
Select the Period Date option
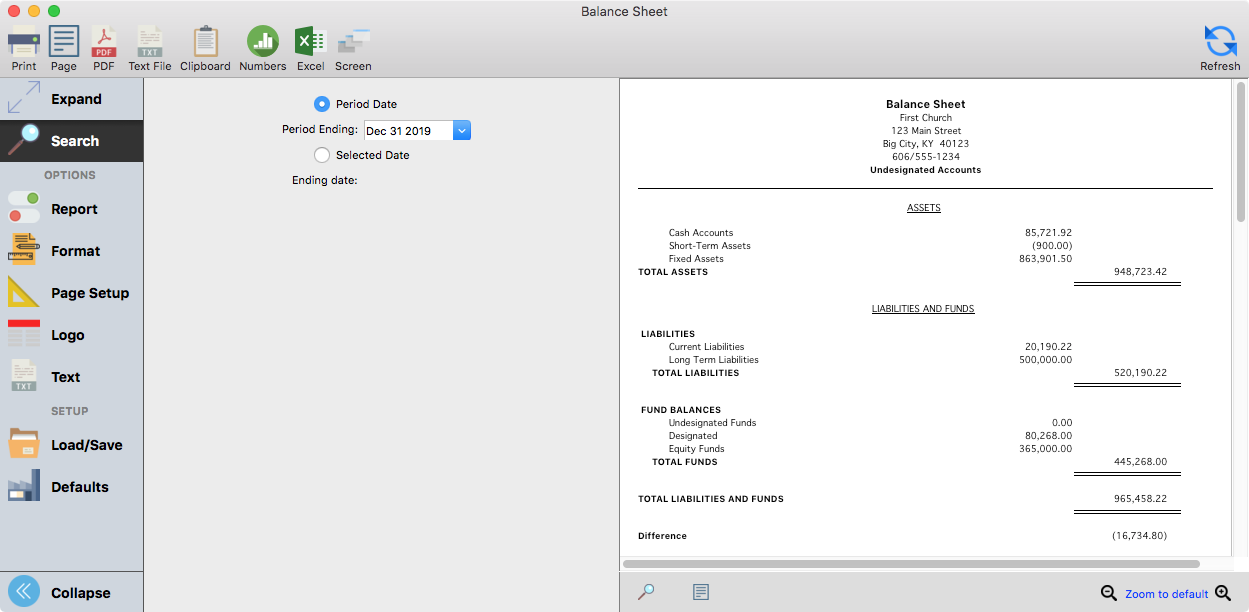point(322,103)
